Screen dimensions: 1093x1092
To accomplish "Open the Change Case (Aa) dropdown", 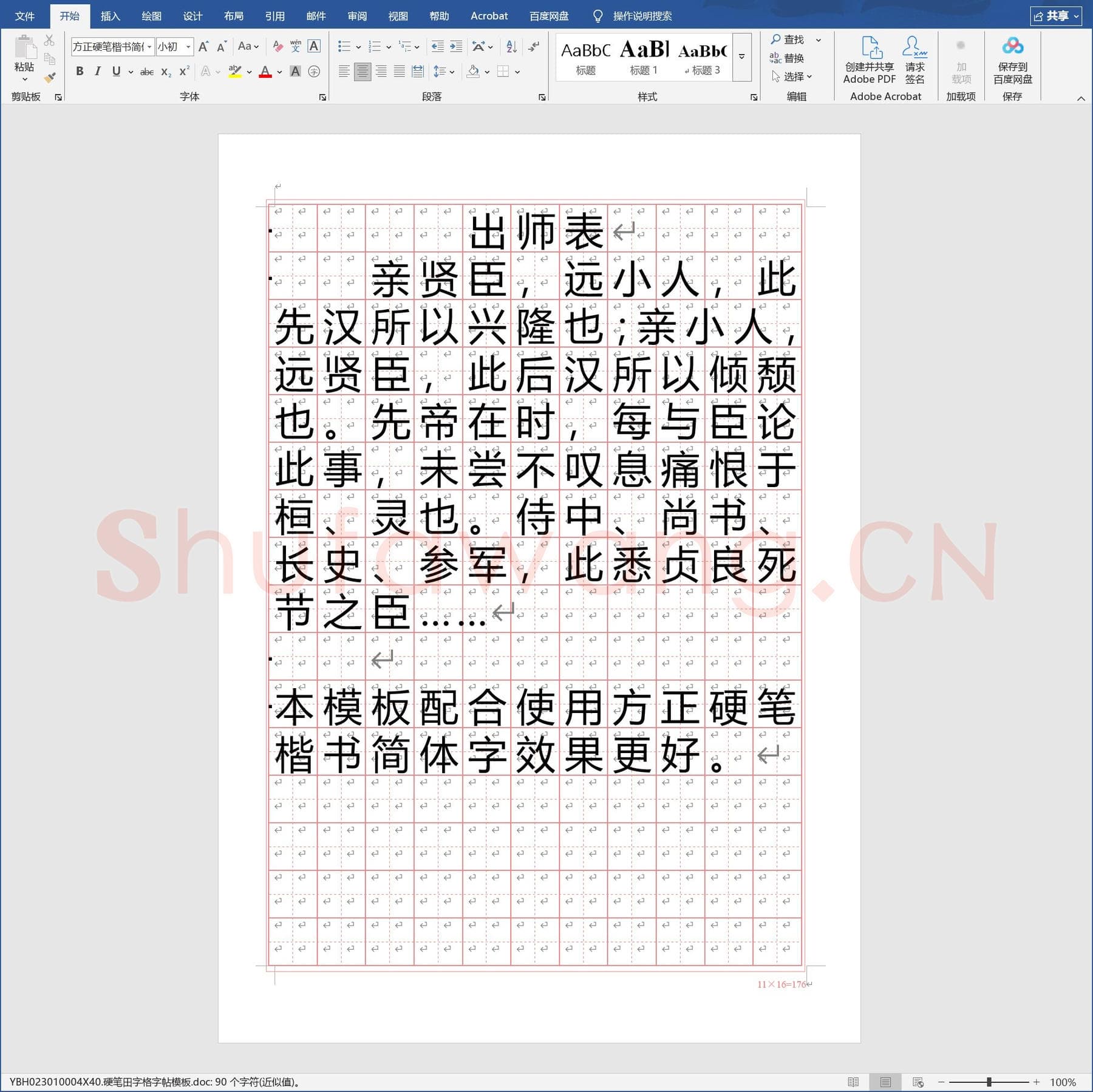I will point(248,46).
